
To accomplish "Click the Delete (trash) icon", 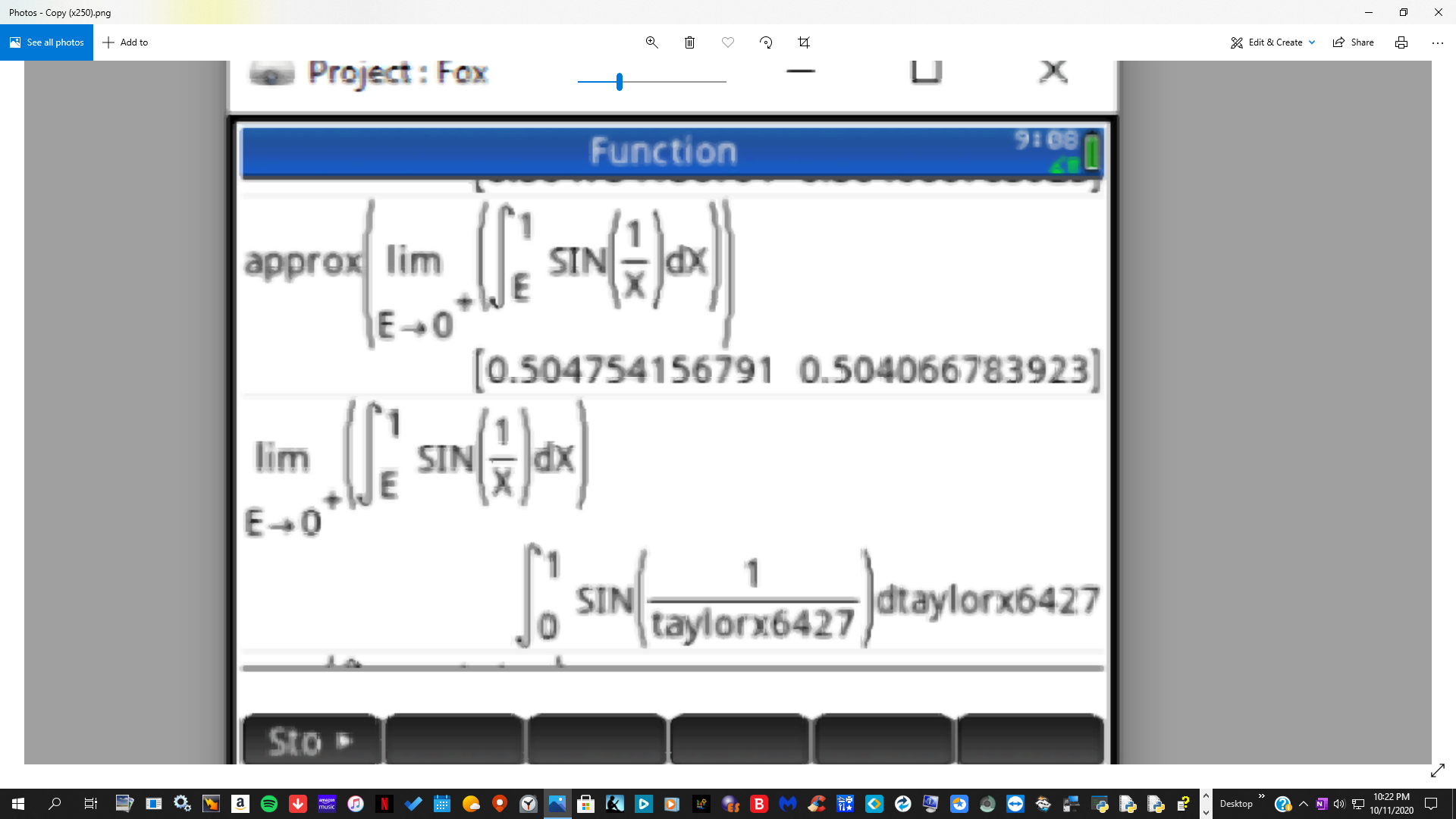I will [x=690, y=42].
